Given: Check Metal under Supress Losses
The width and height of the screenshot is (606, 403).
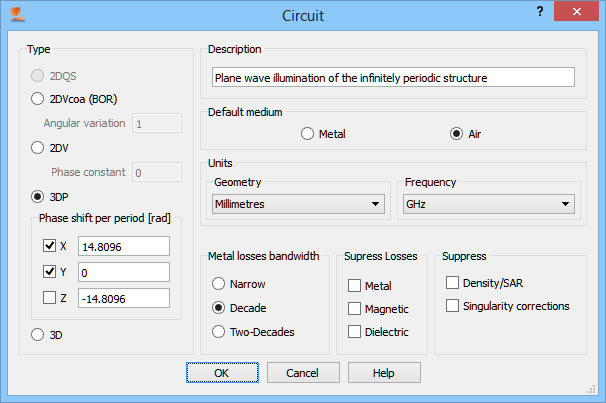Looking at the screenshot, I should [x=355, y=286].
